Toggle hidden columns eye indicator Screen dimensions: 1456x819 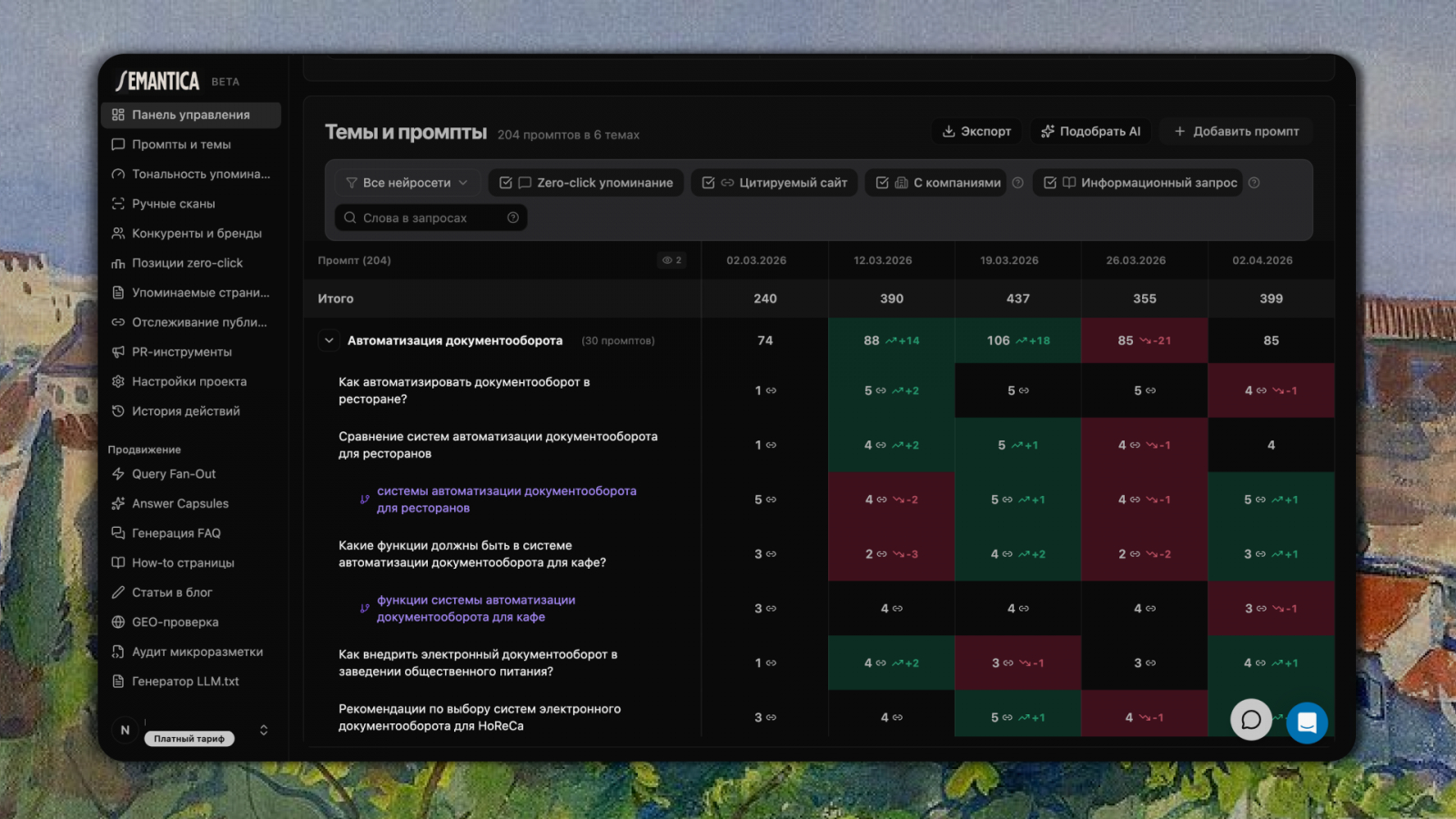672,260
